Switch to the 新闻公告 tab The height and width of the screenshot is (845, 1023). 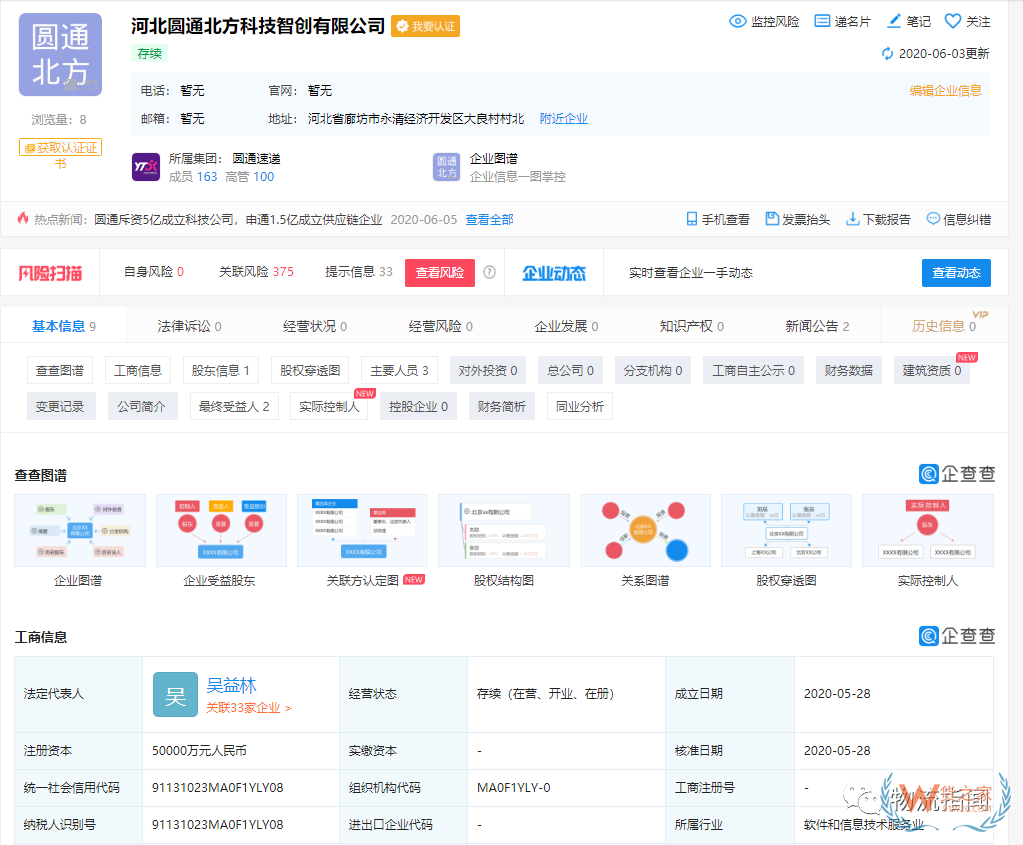pyautogui.click(x=817, y=326)
